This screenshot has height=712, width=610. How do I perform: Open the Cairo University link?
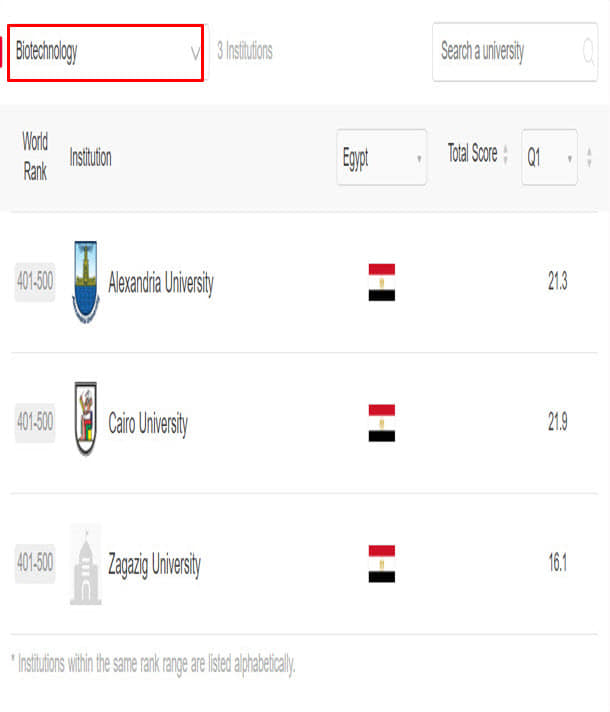point(148,424)
